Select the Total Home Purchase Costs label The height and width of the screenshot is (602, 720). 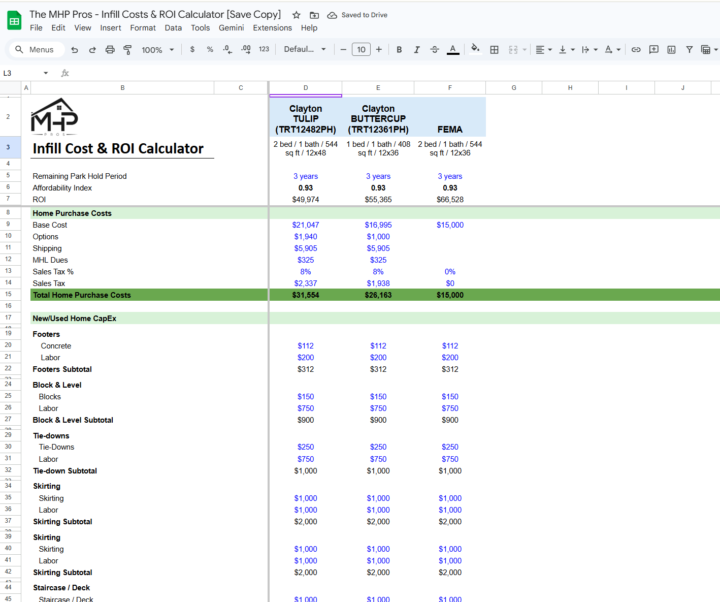pos(82,295)
